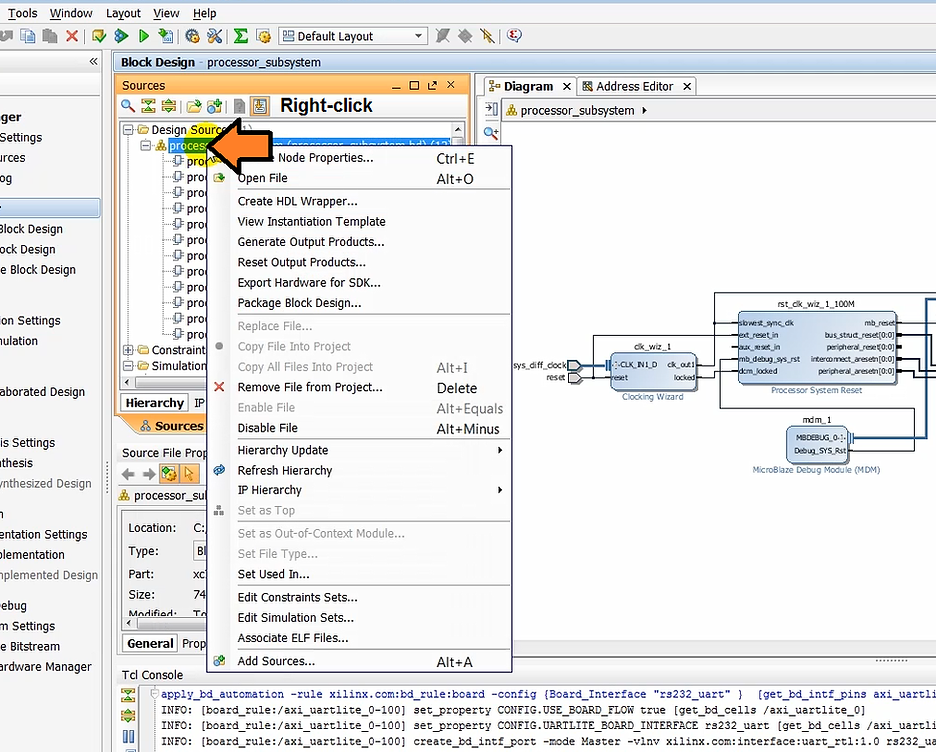Screen dimensions: 936x752
Task: Pause Tcl Console output with the pause icon
Action: coord(128,737)
